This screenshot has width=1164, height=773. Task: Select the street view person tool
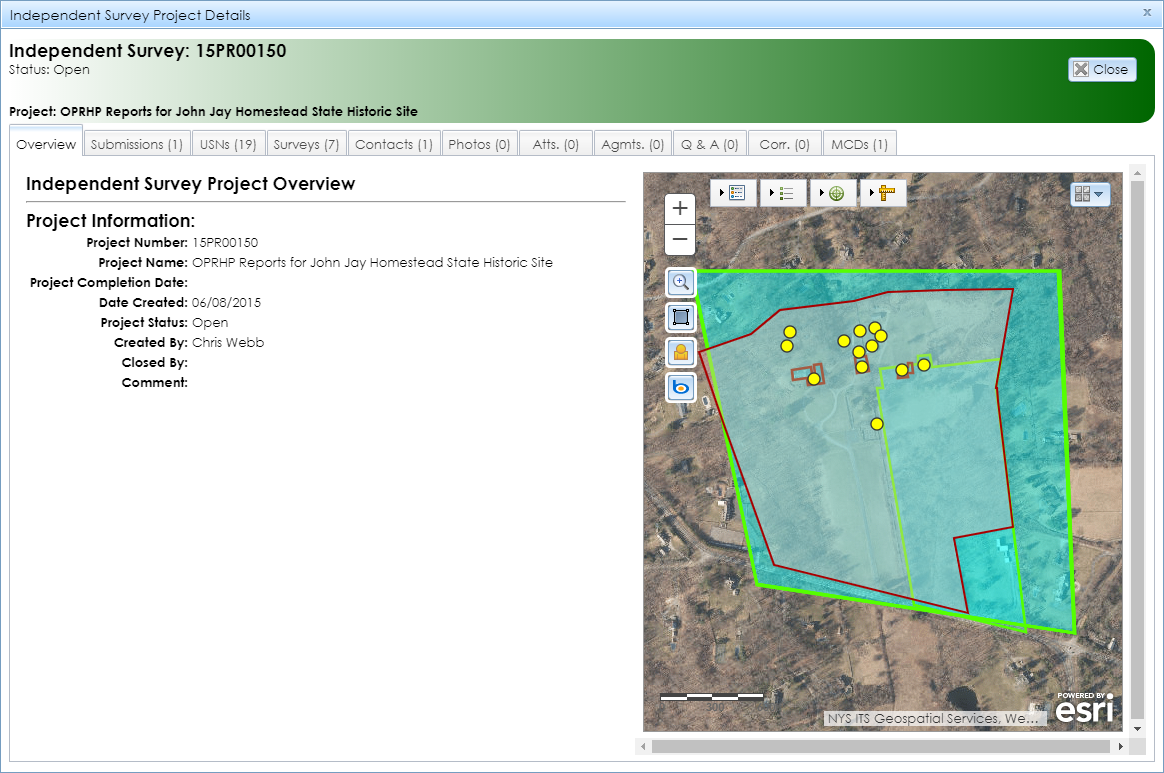(x=680, y=352)
